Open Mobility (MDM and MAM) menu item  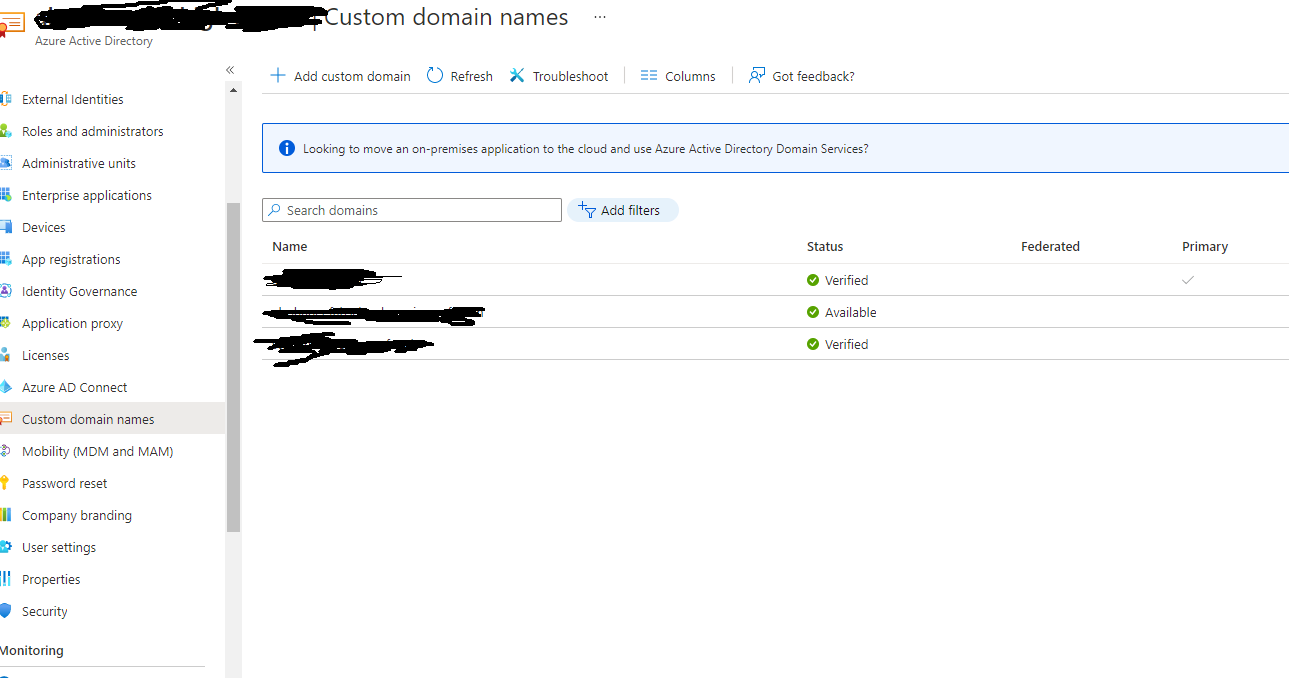[98, 451]
